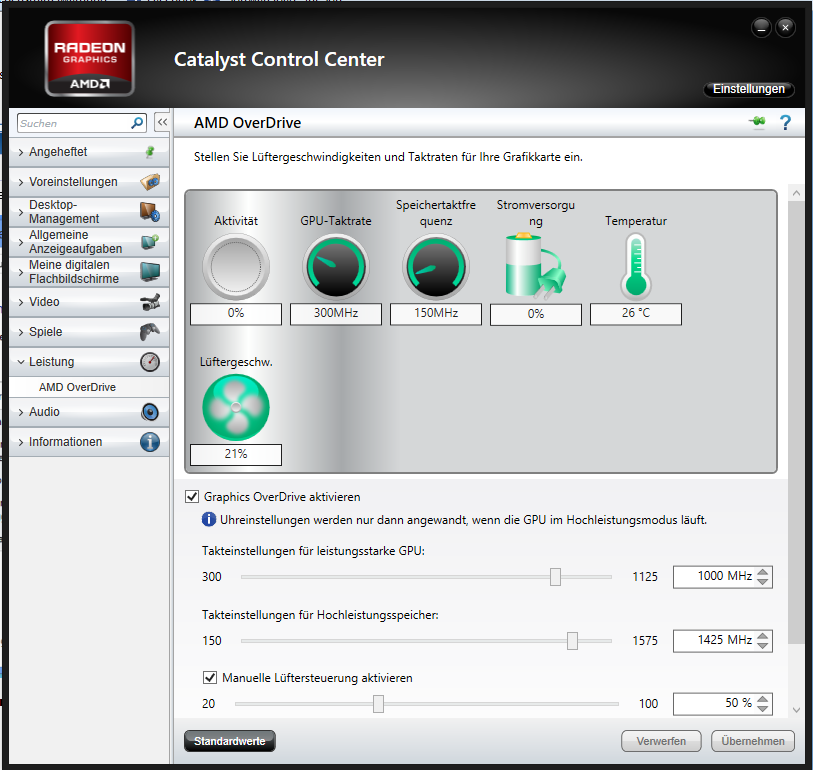
Task: Click the Standardwerte button
Action: pyautogui.click(x=230, y=741)
